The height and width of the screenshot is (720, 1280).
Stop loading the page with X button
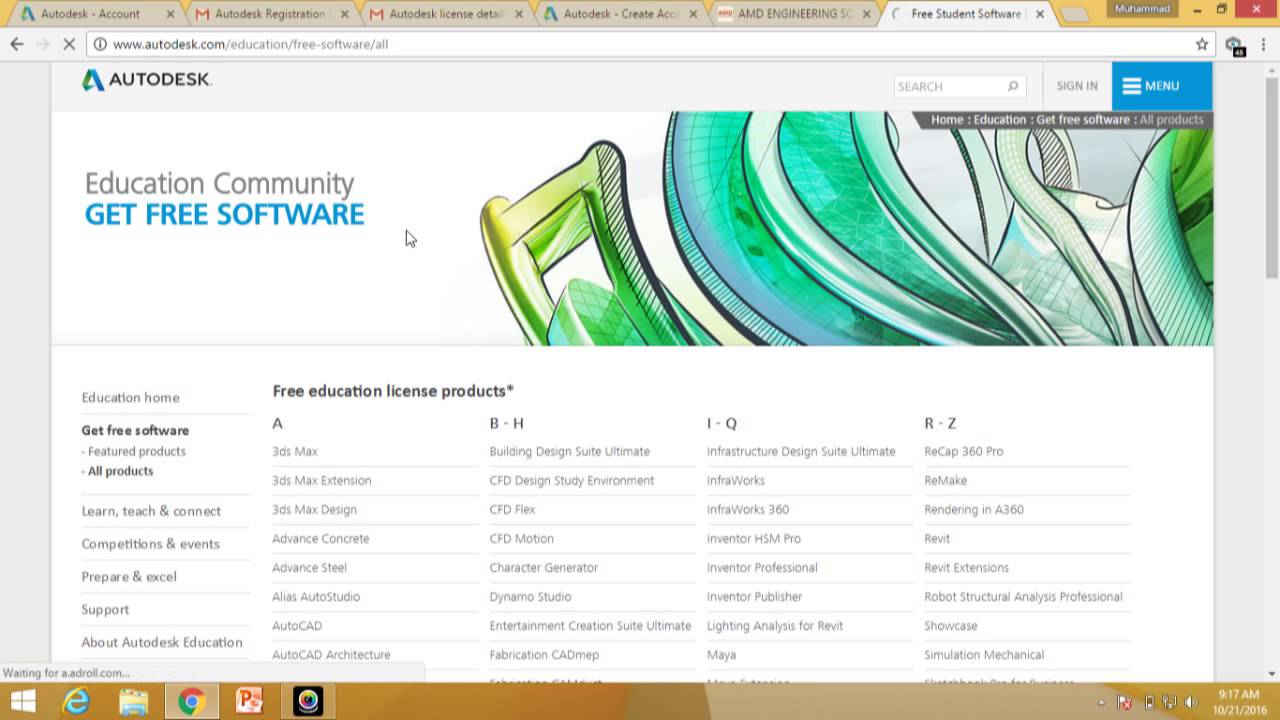(x=70, y=44)
